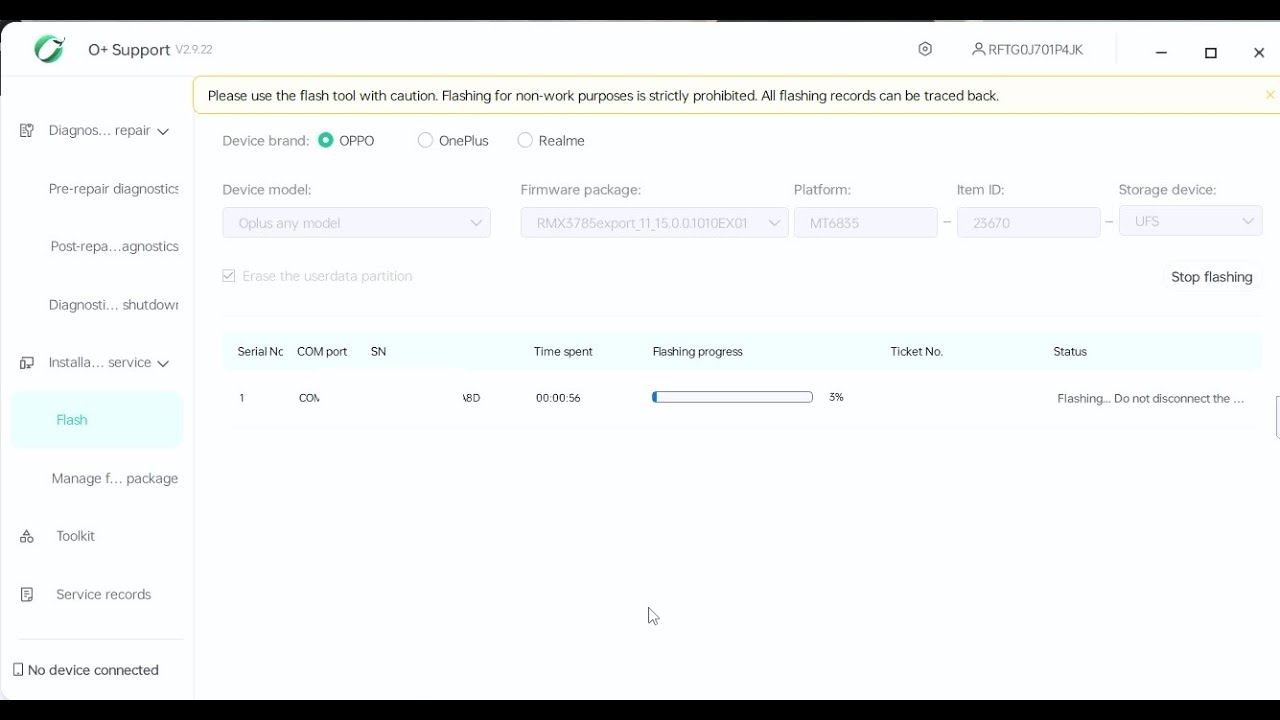Open the Service records menu item
The width and height of the screenshot is (1280, 720).
[103, 595]
